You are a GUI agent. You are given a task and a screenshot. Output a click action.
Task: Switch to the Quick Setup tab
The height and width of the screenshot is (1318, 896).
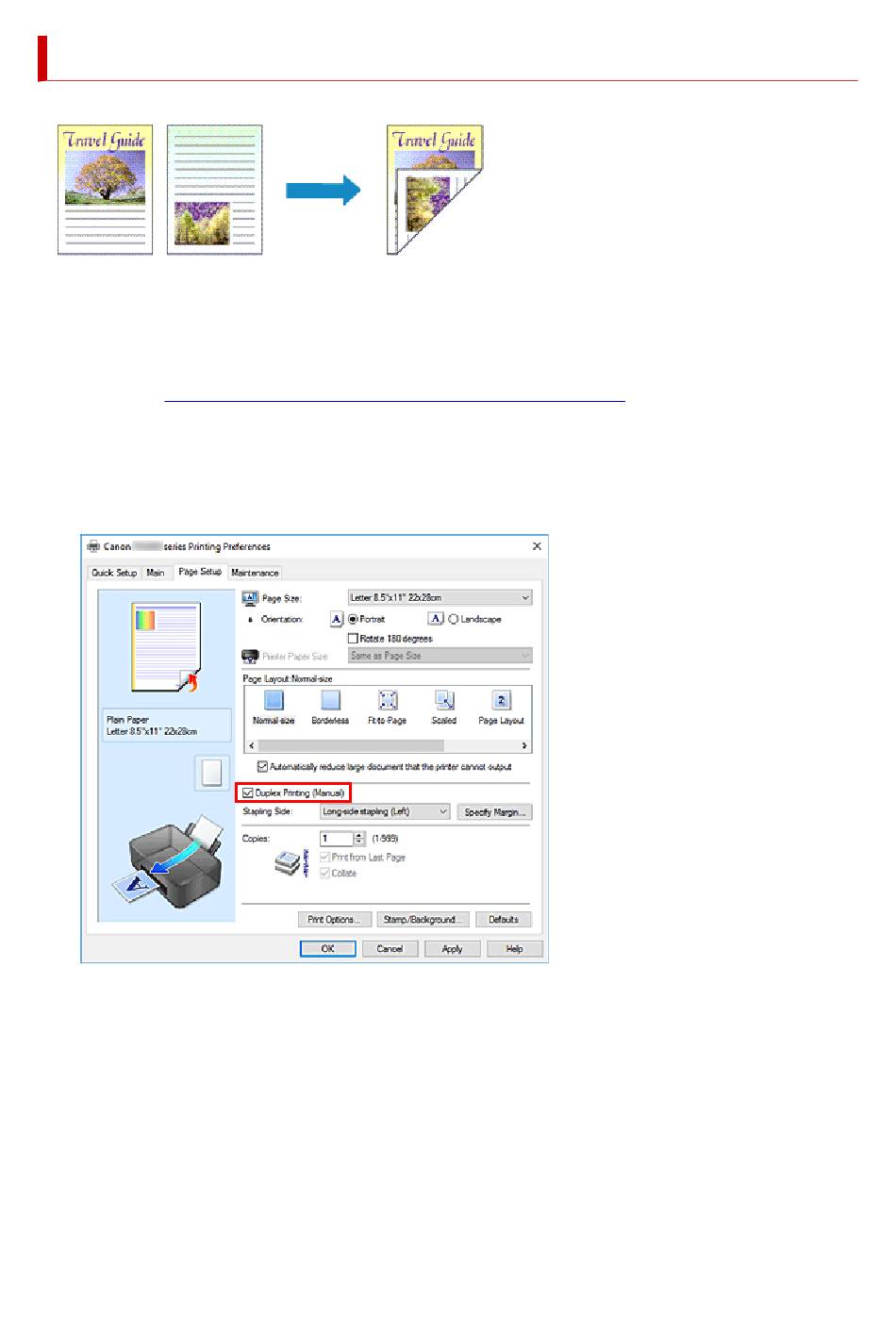[114, 573]
